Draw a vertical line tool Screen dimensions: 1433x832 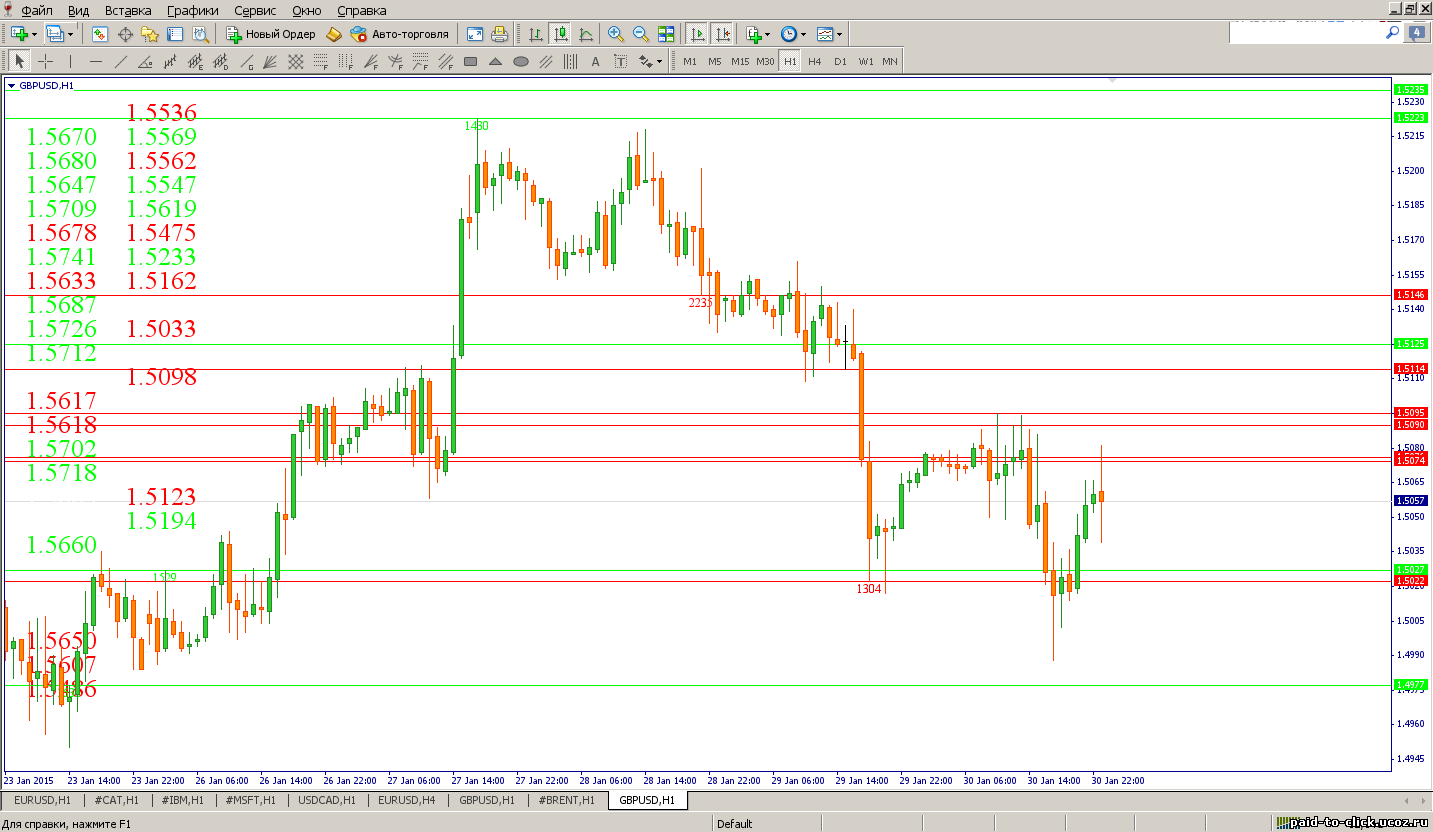70,62
